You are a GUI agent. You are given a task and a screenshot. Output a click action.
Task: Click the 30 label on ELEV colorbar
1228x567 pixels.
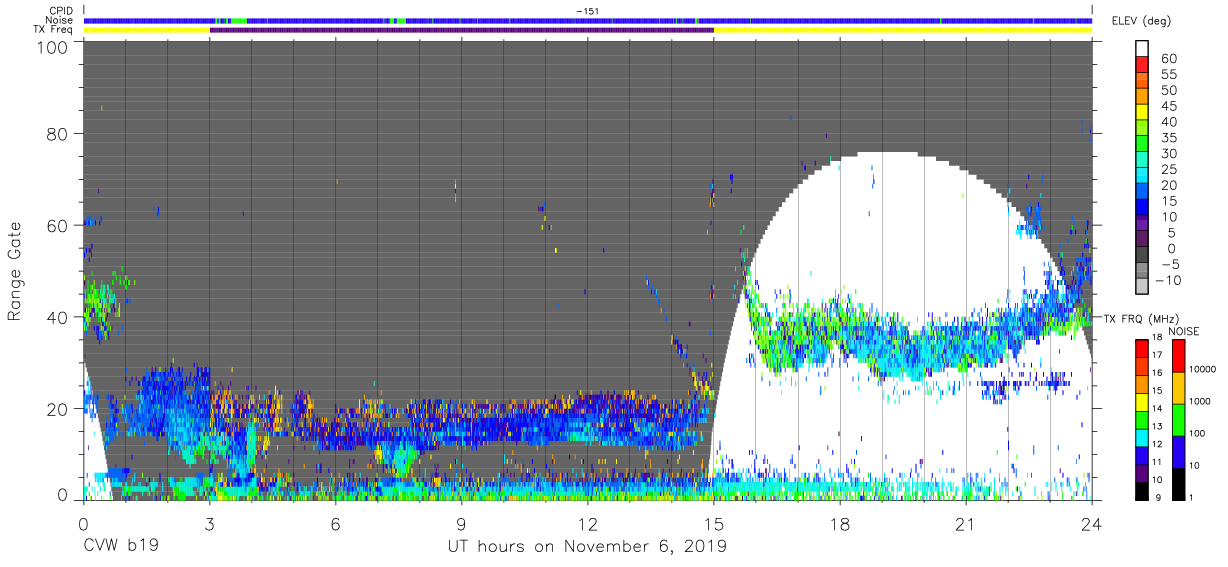tap(1168, 153)
